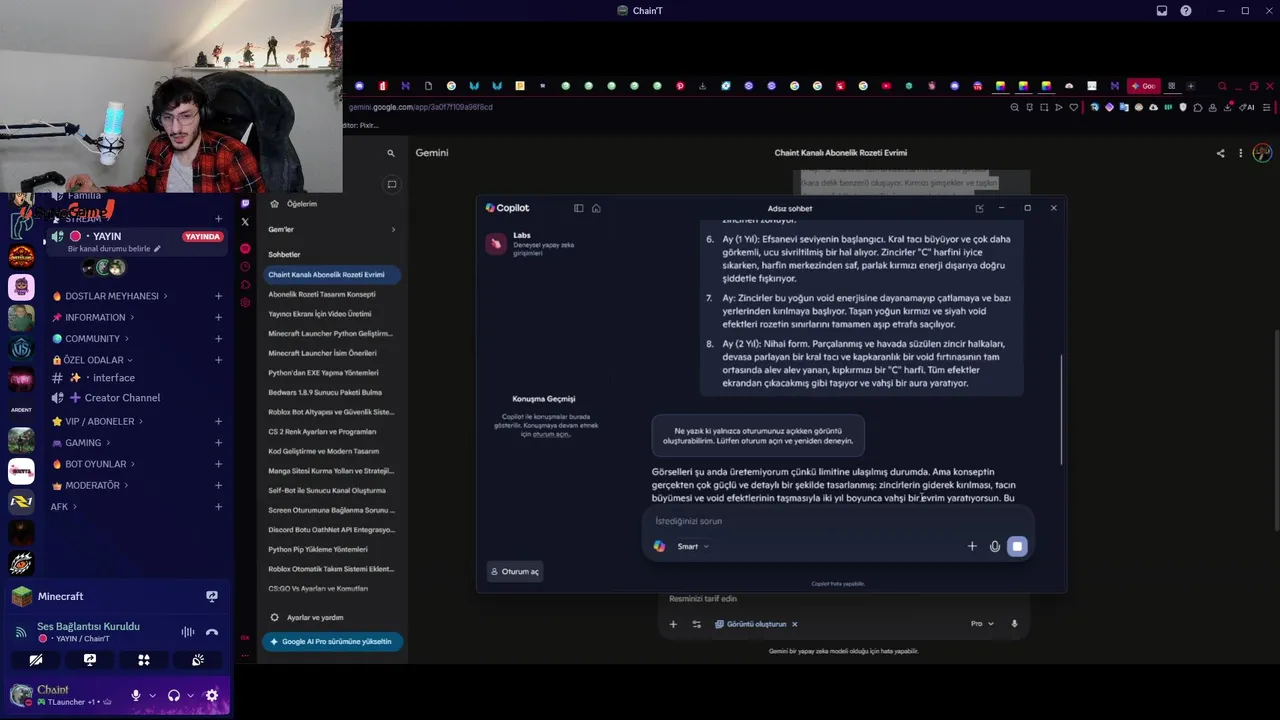Start a new chat in Copilot
Screen dimensions: 1280x720
tap(979, 208)
